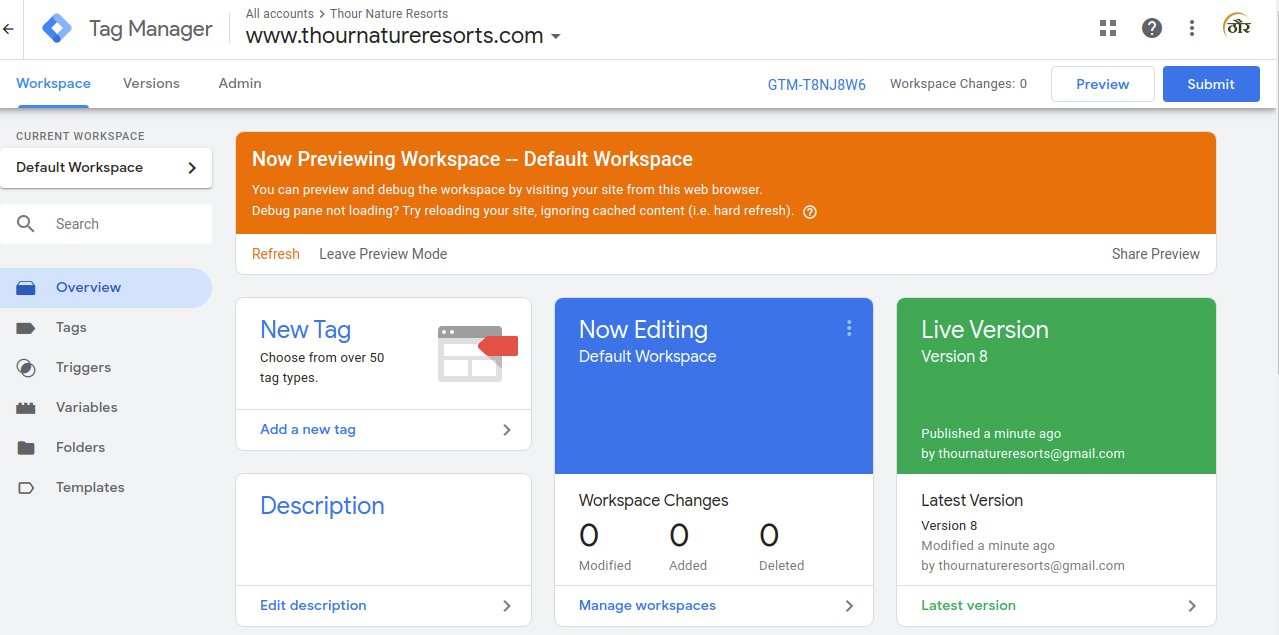Click the All accounts breadcrumb
This screenshot has height=635, width=1279.
click(x=279, y=14)
